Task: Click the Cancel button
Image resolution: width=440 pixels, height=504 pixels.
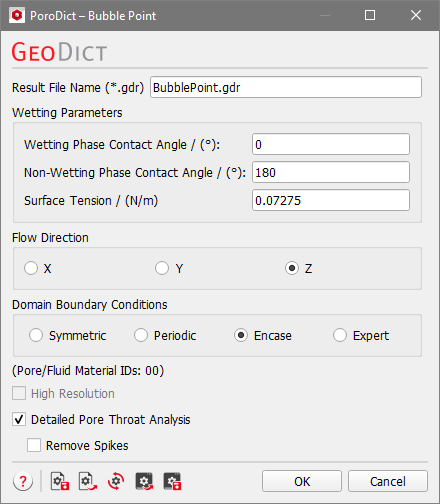Action: 388,481
